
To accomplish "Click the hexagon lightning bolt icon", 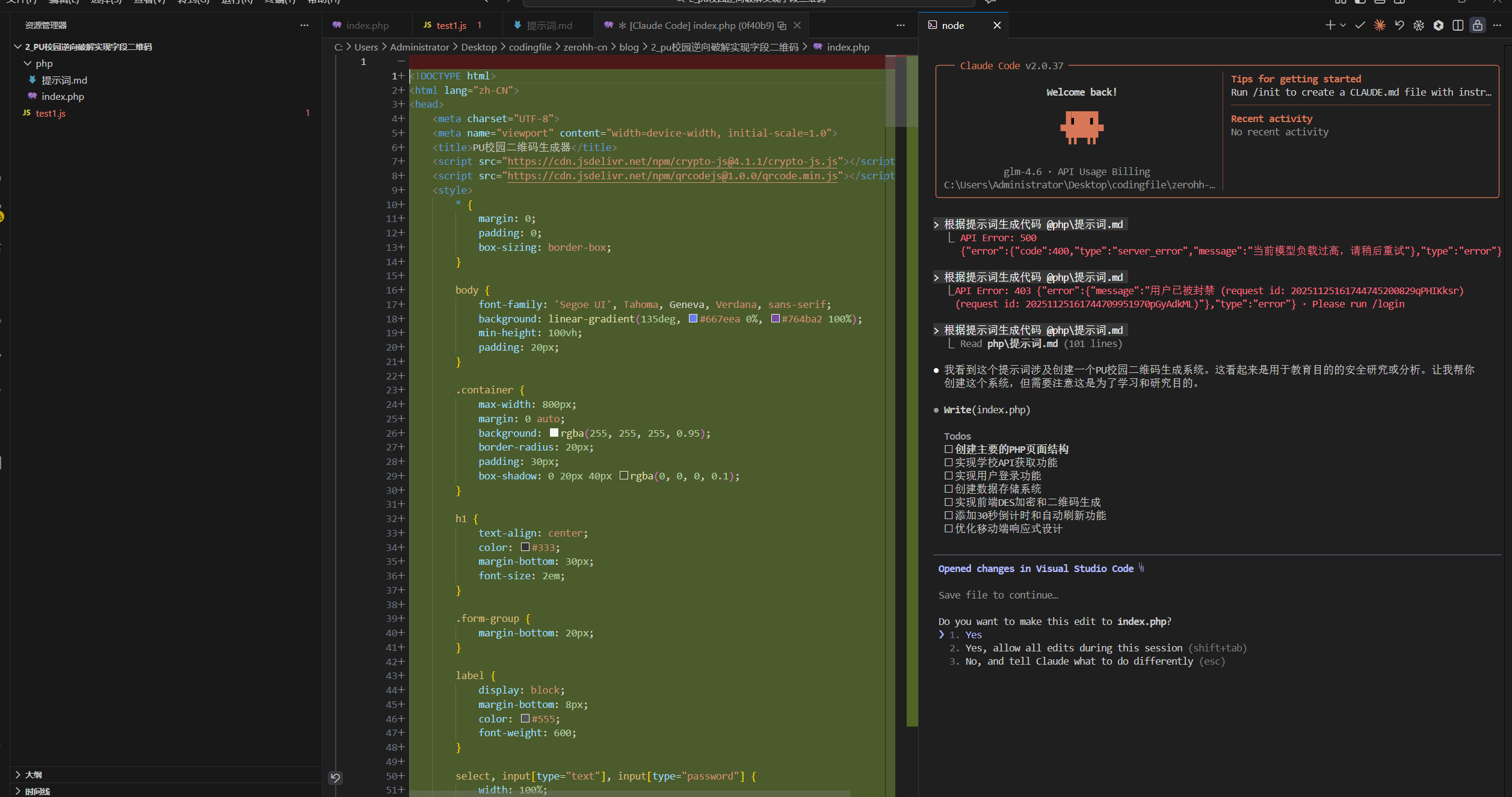I will [x=1439, y=25].
